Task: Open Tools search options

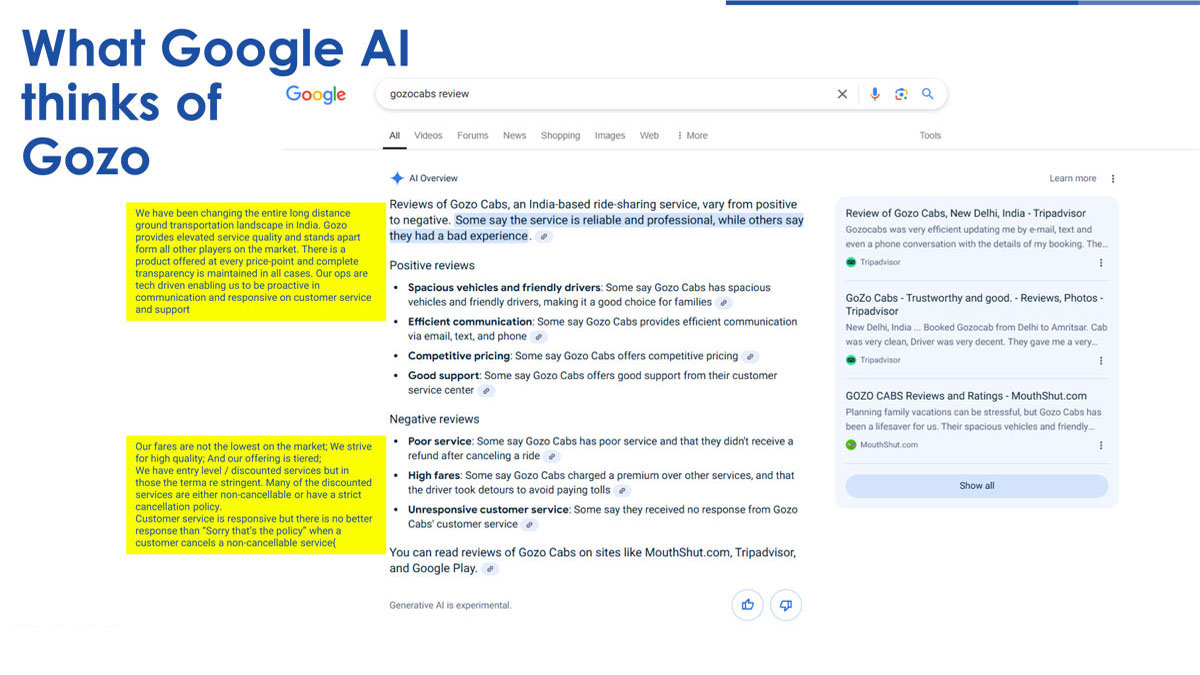Action: pos(930,136)
